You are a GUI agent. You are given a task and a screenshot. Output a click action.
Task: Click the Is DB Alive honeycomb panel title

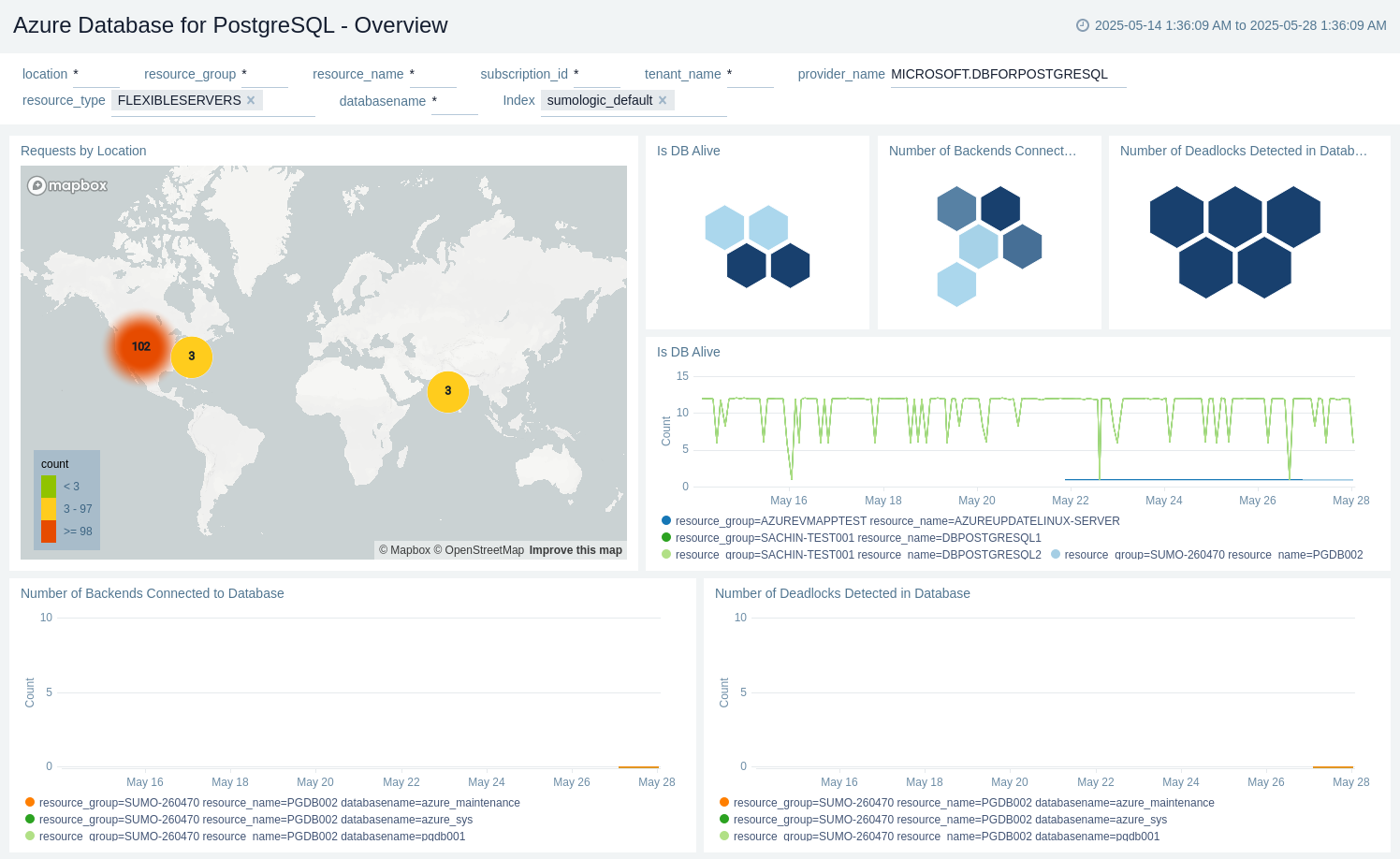click(689, 151)
